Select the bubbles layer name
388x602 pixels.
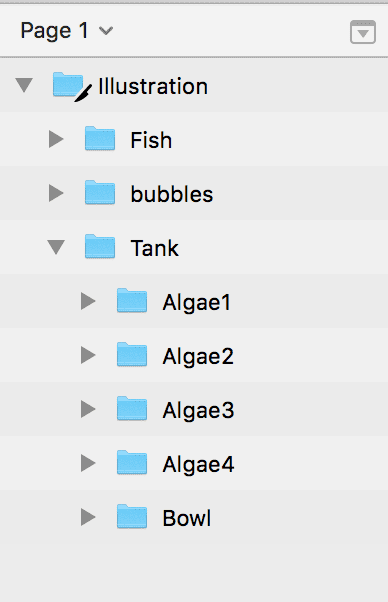(x=172, y=194)
